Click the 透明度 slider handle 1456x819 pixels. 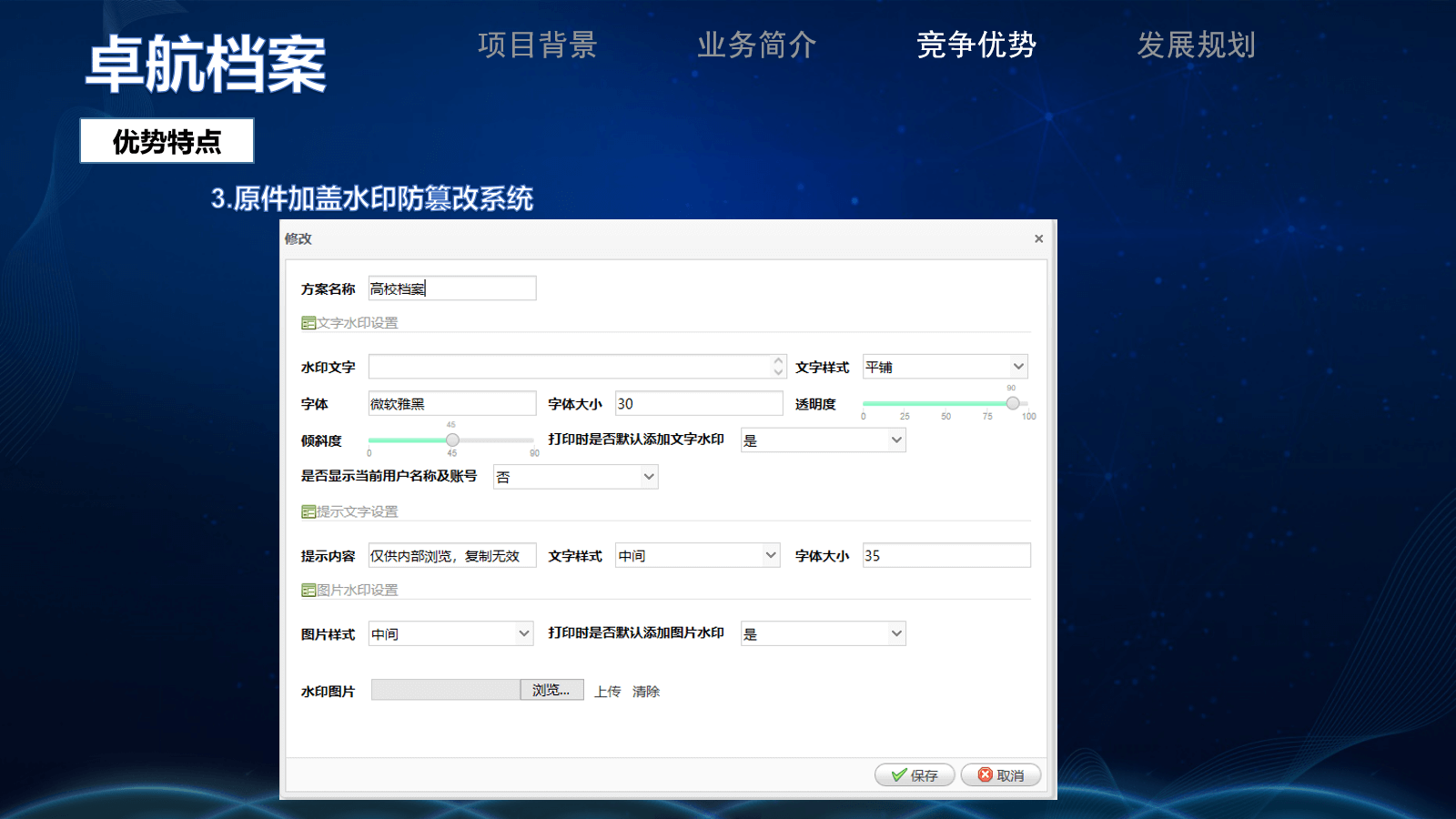coord(1012,403)
